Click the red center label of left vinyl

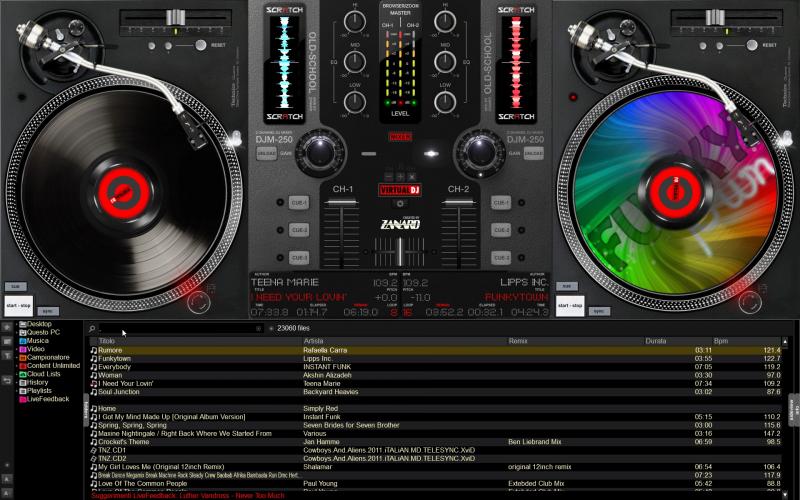point(123,193)
